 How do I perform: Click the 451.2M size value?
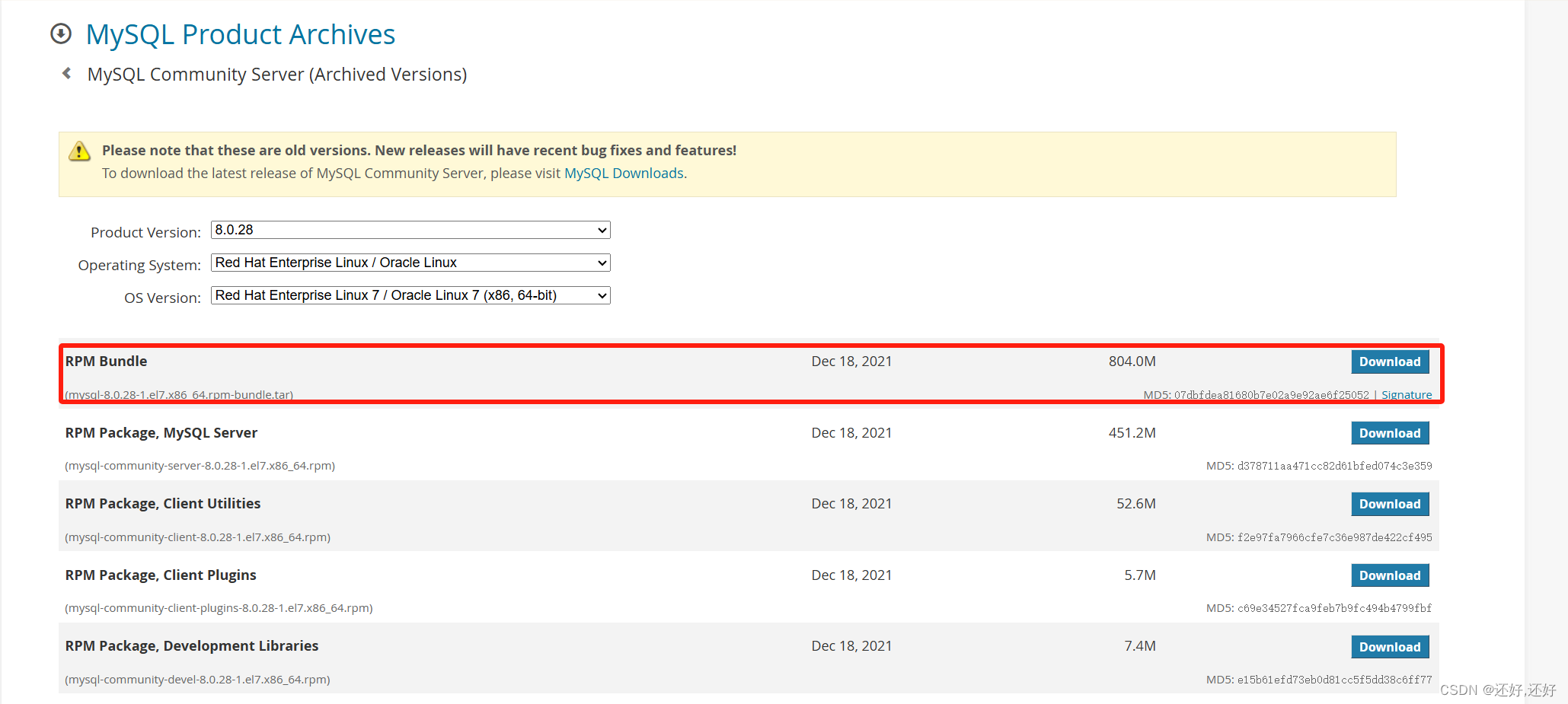(x=1132, y=433)
